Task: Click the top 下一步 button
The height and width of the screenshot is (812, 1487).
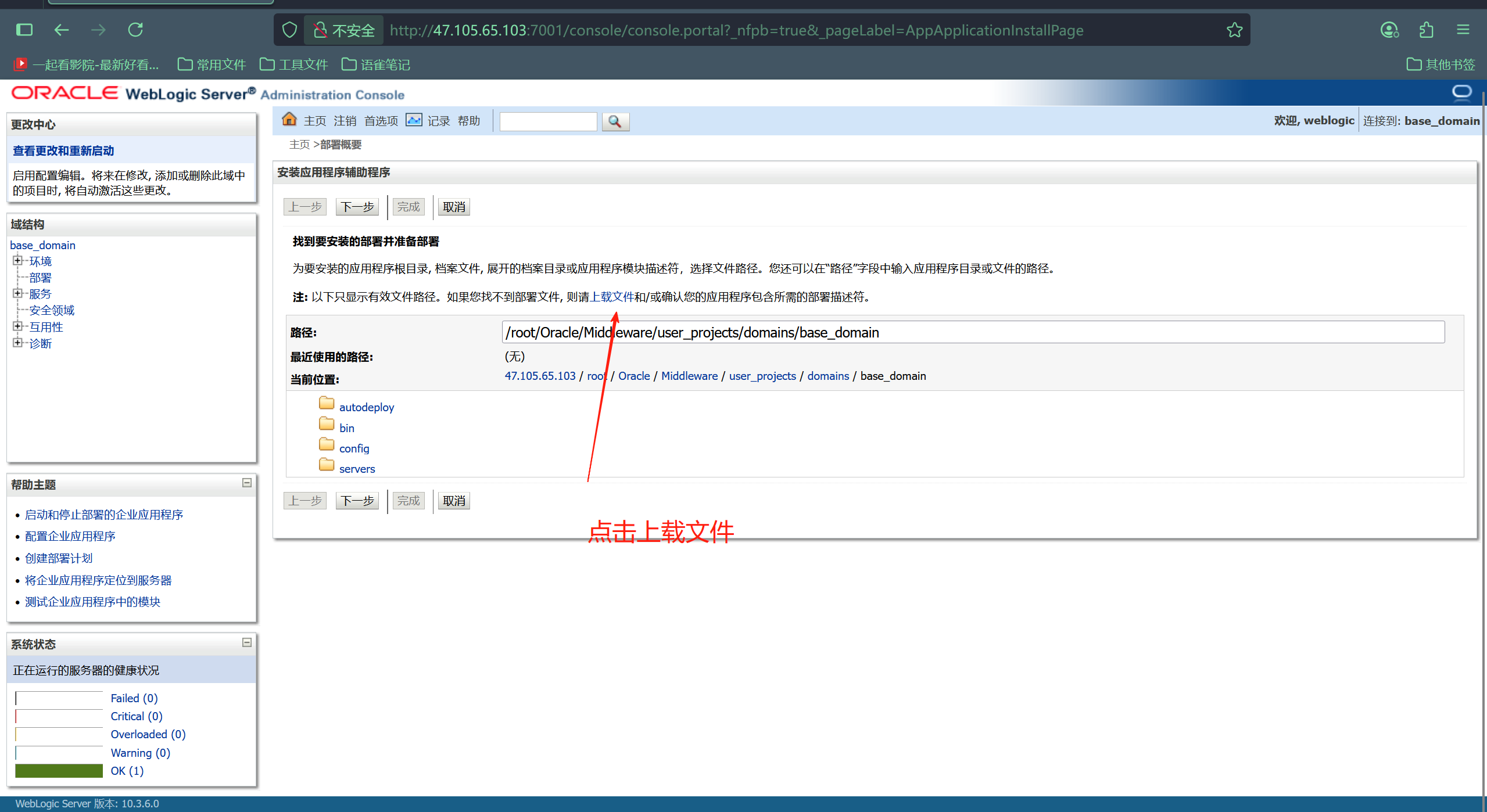Action: (x=357, y=207)
